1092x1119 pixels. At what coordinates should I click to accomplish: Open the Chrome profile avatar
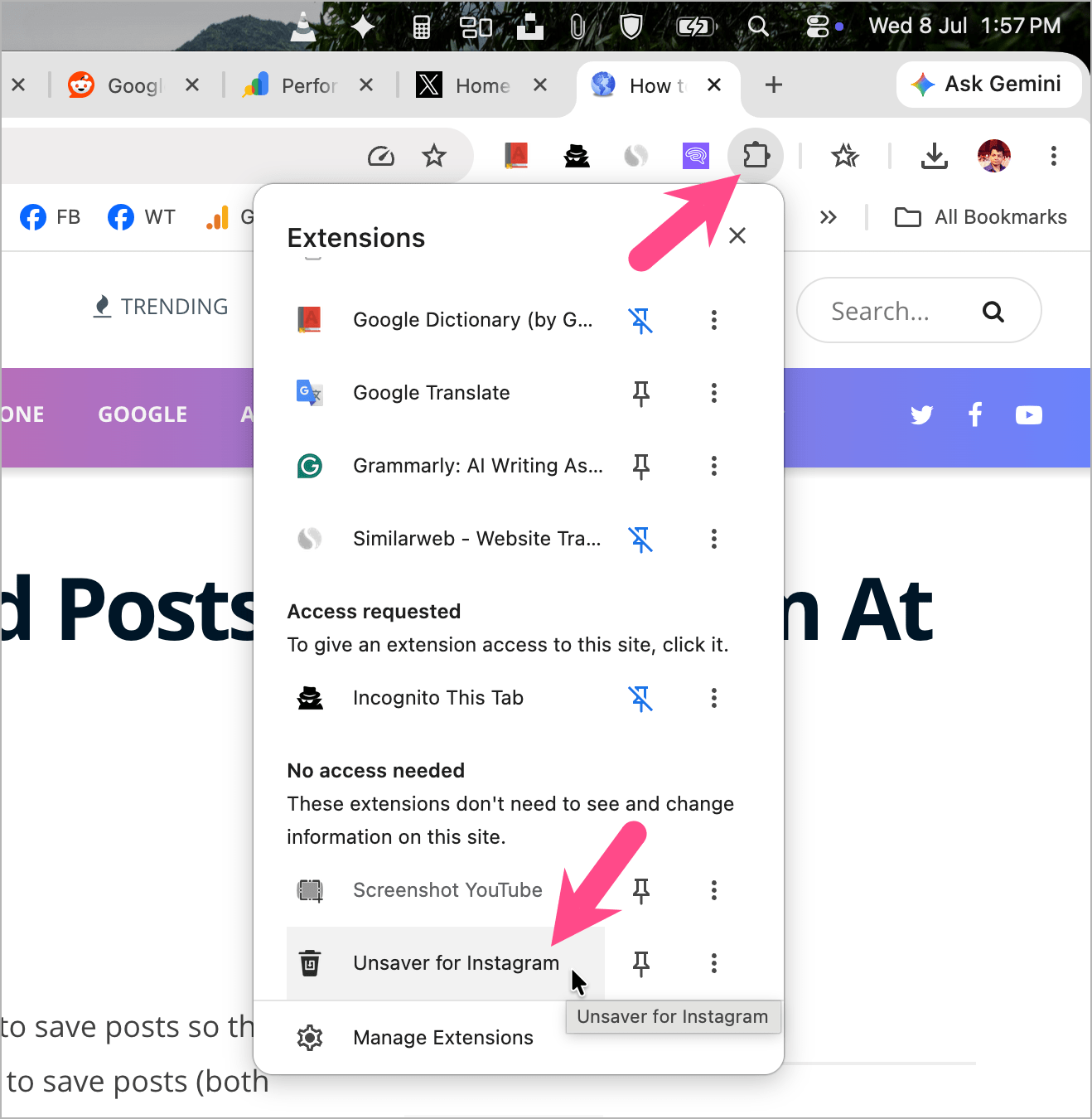click(994, 156)
